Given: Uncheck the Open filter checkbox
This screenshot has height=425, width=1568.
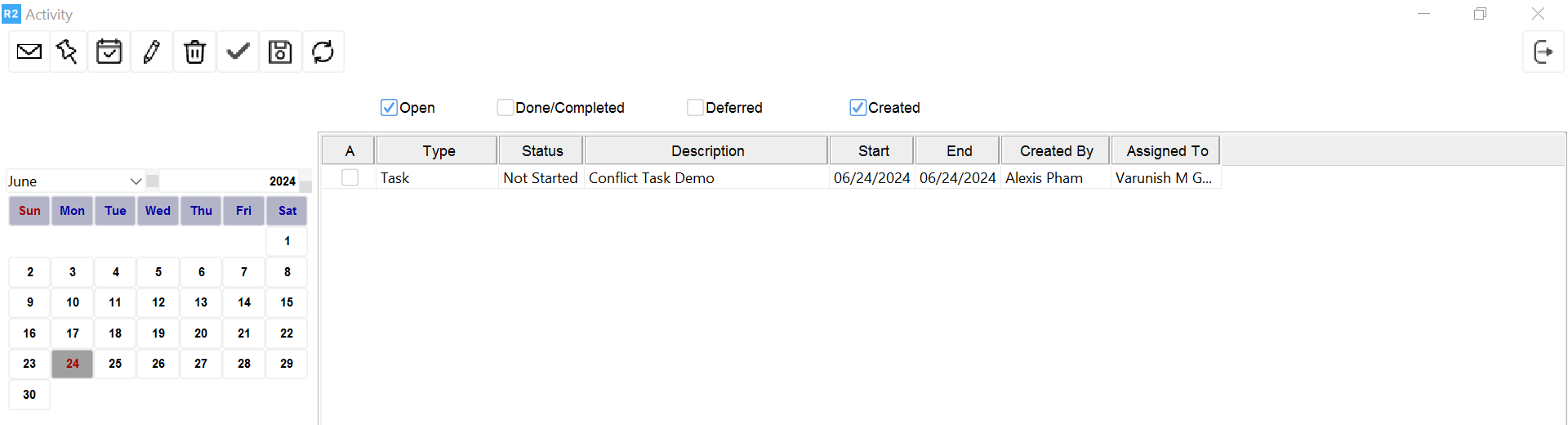Looking at the screenshot, I should click(x=389, y=108).
